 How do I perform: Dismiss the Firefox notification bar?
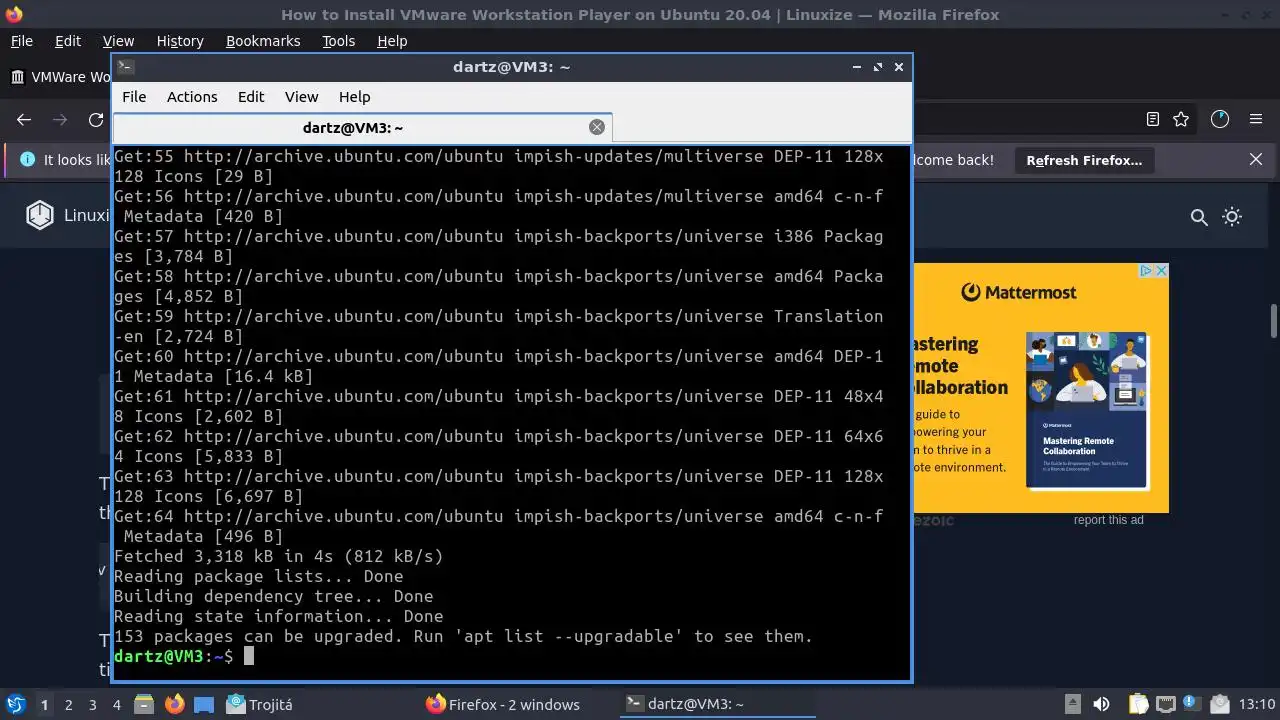pos(1256,160)
